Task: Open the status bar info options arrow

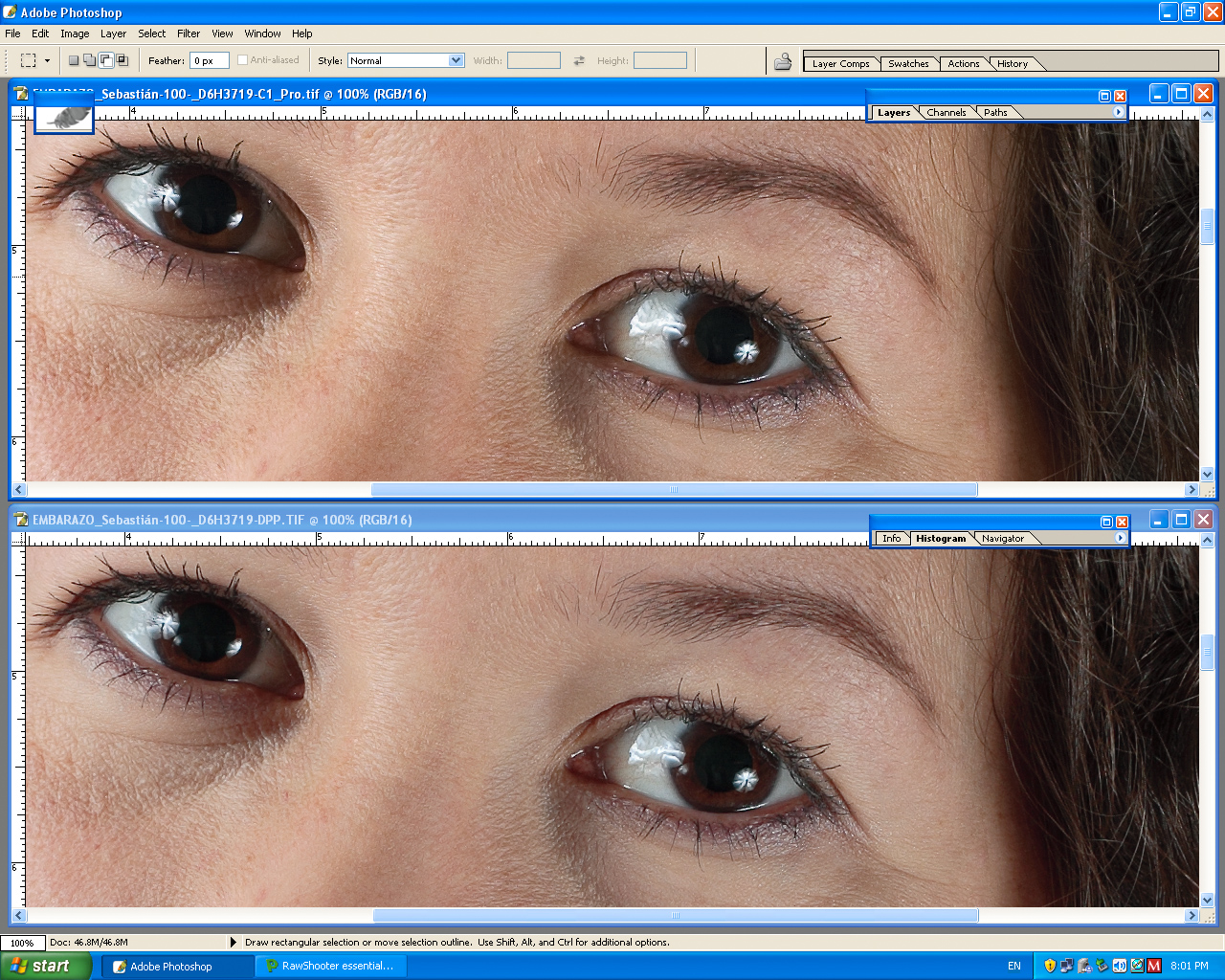Action: click(233, 942)
